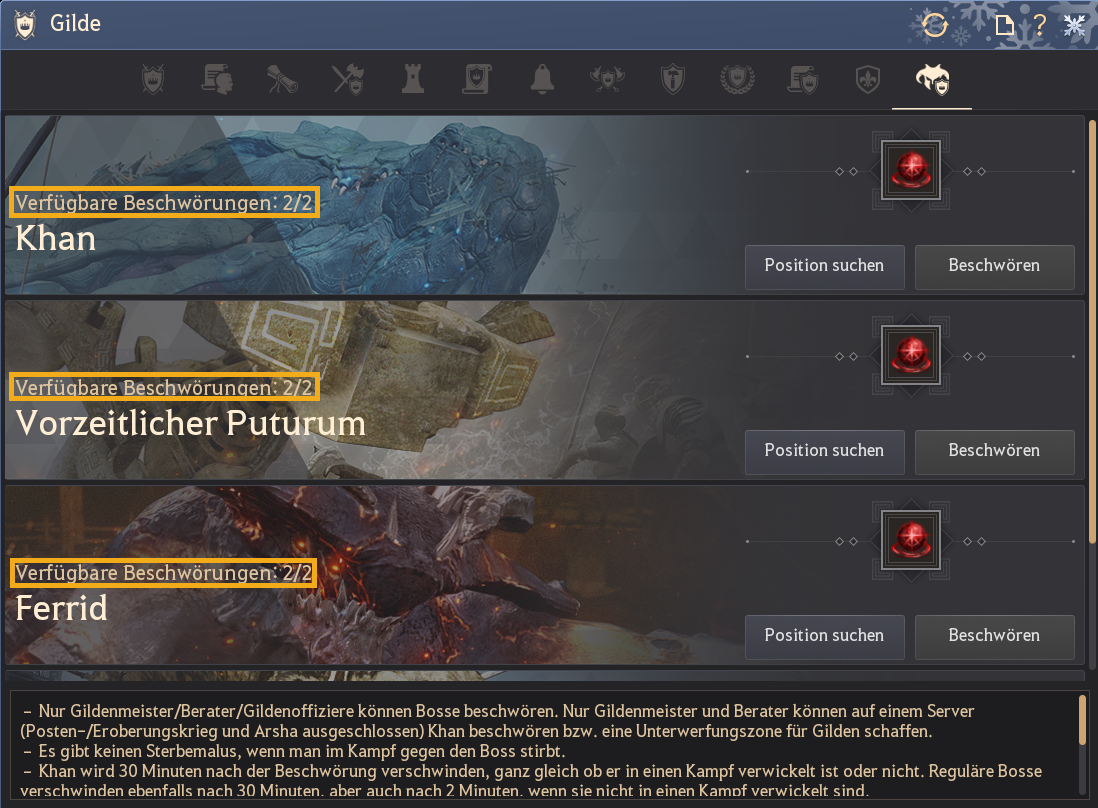Click the blank page icon in title bar

click(x=1005, y=26)
